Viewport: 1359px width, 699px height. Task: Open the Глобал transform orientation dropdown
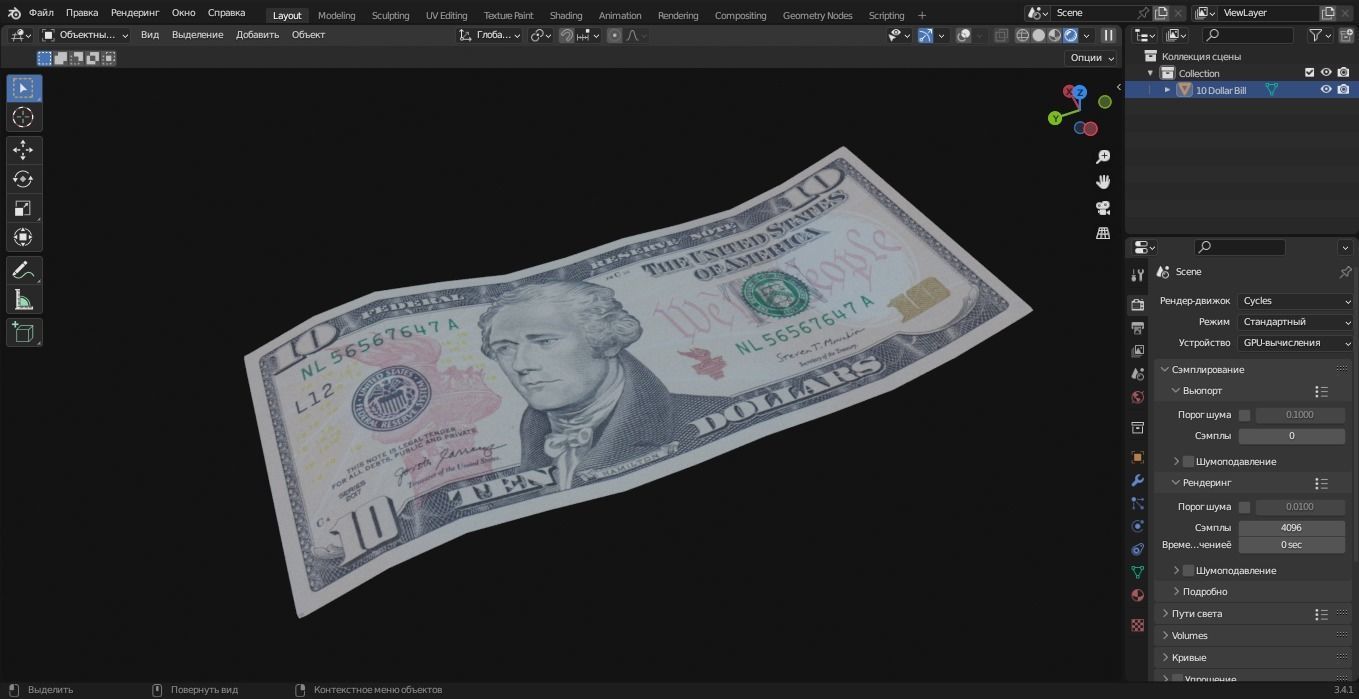tap(490, 35)
